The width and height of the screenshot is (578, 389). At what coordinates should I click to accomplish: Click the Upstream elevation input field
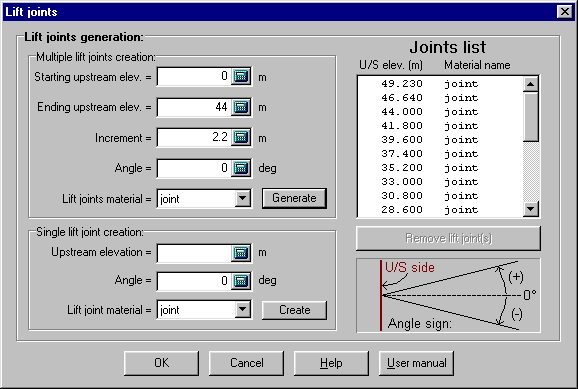(x=194, y=253)
